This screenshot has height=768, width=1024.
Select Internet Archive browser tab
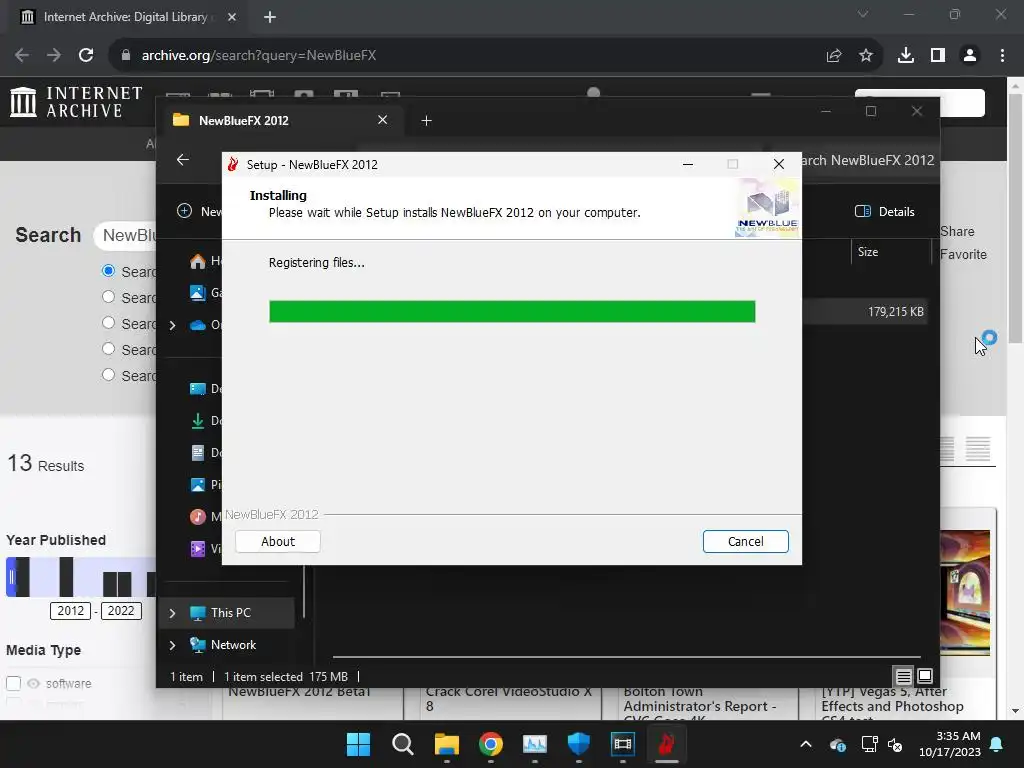point(124,17)
